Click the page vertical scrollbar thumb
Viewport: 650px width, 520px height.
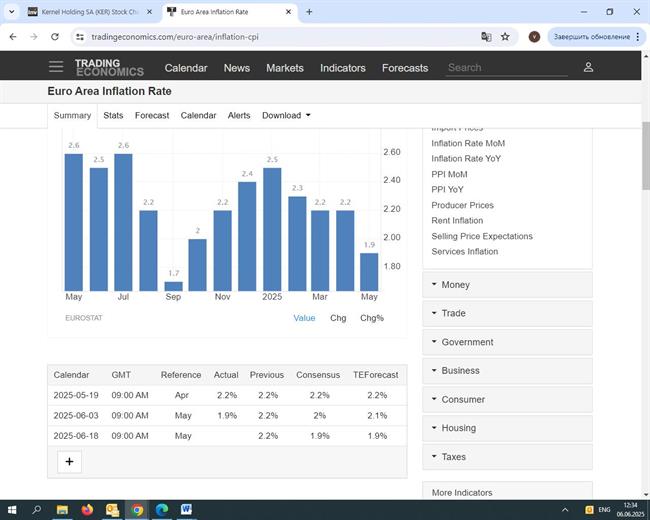tap(646, 156)
